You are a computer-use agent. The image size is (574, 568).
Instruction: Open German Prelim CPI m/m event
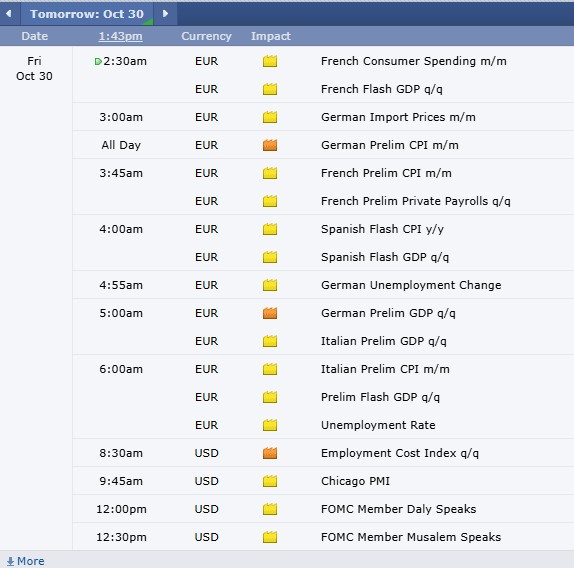(390, 145)
